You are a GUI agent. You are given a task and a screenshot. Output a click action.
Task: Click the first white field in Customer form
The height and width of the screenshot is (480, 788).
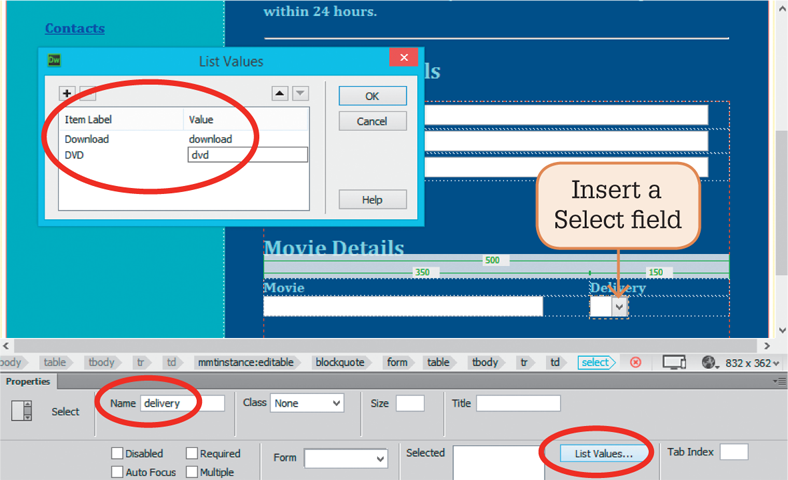pos(566,115)
